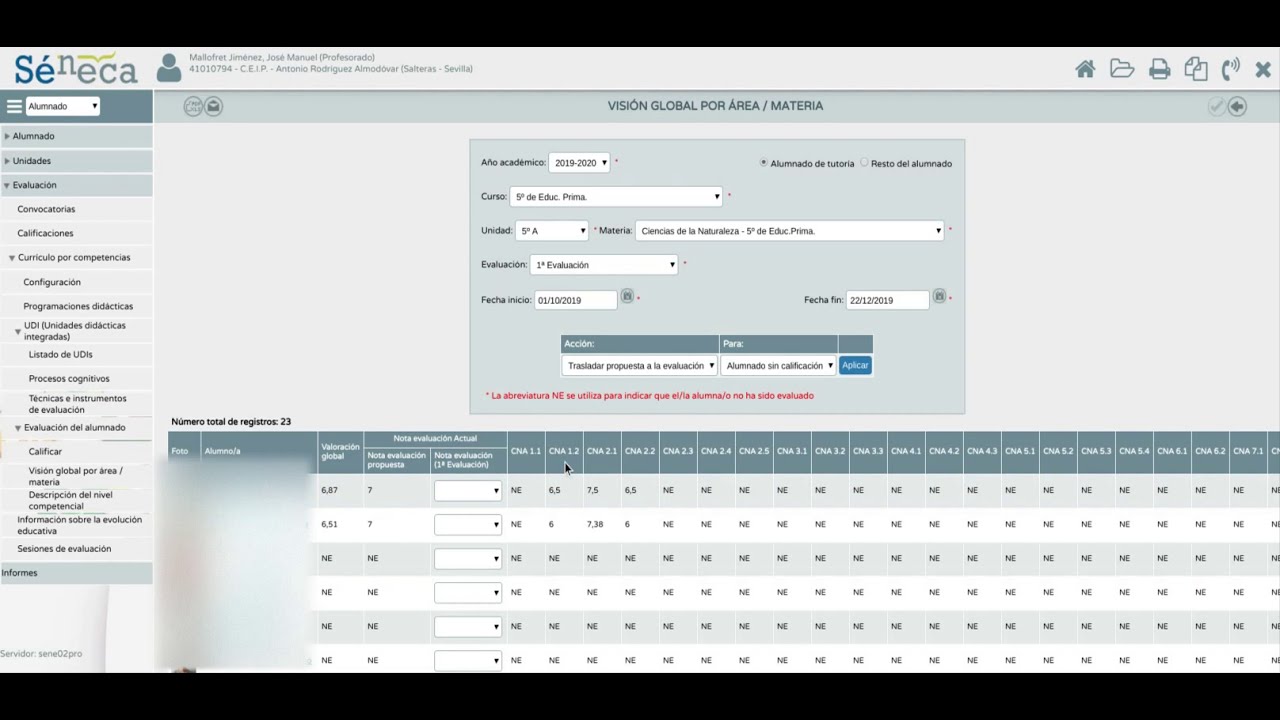The image size is (1280, 720).
Task: Open Sesiones de evaluación
Action: (64, 549)
